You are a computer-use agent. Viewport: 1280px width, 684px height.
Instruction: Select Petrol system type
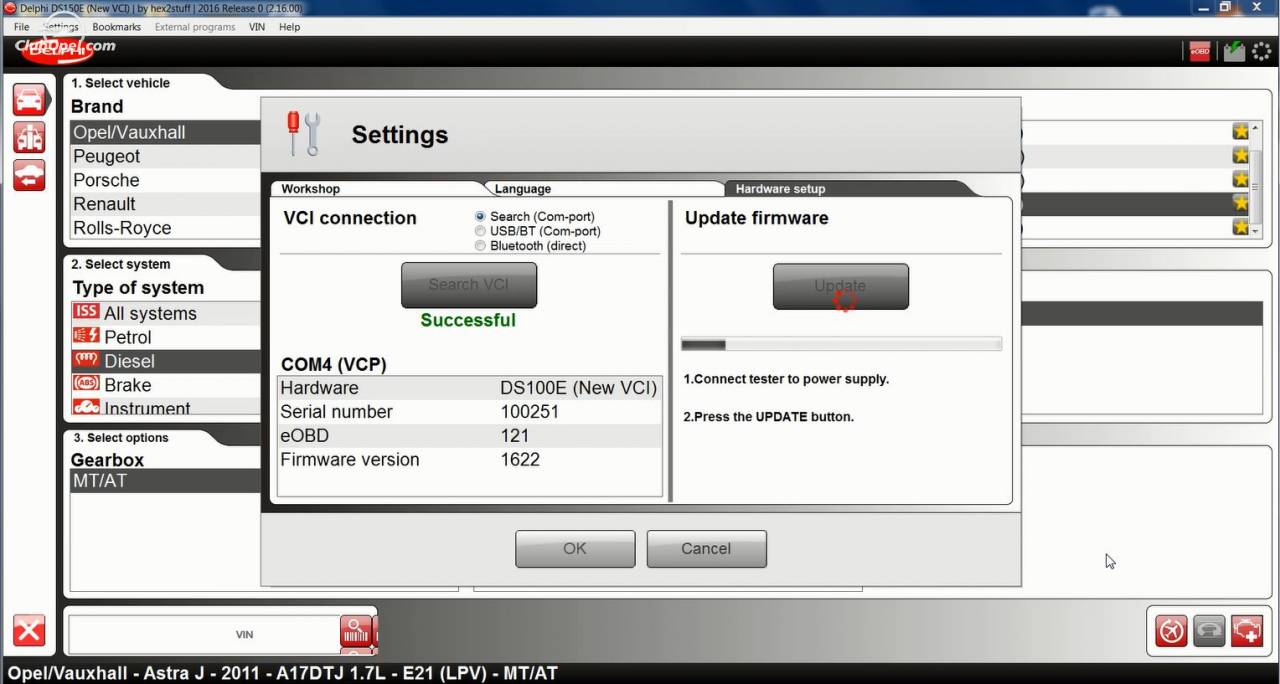click(x=165, y=337)
